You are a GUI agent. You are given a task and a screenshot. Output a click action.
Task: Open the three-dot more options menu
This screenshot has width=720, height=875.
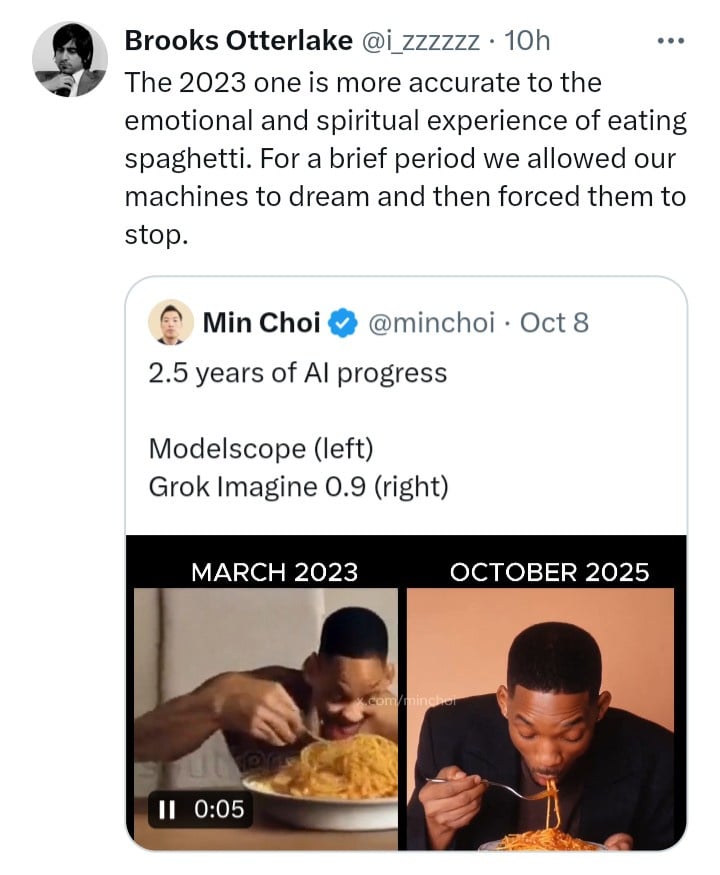point(670,41)
